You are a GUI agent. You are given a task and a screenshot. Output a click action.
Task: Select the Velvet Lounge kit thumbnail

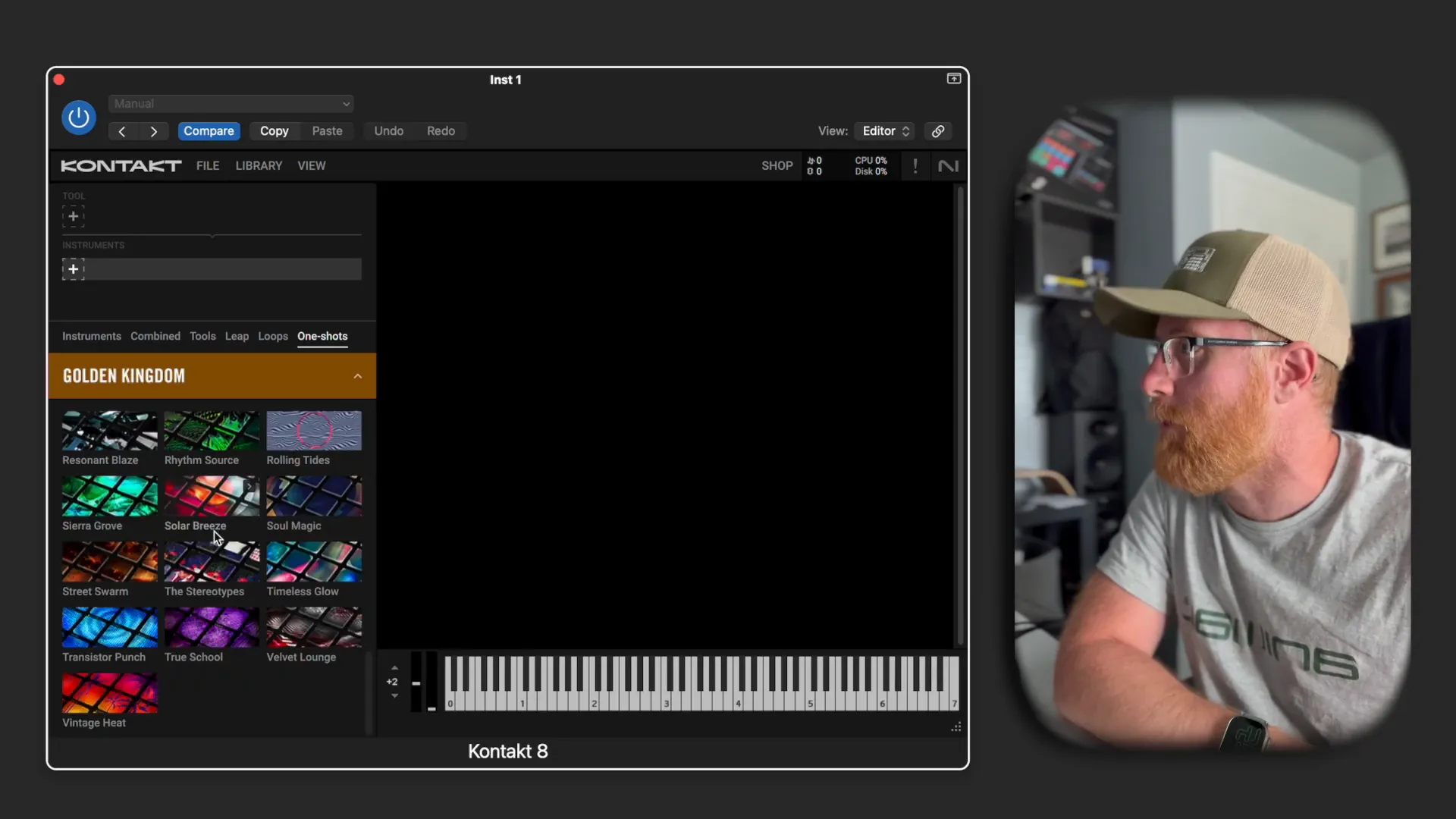tap(314, 627)
